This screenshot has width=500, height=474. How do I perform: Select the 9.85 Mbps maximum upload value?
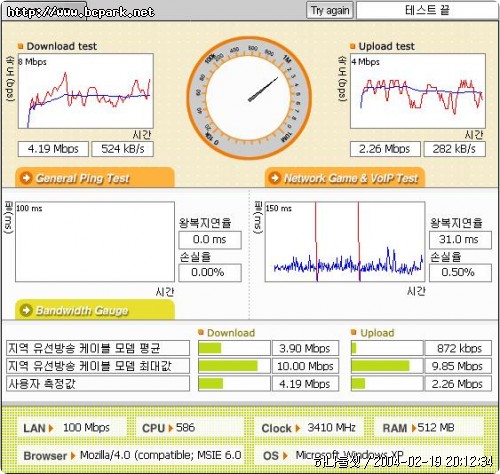(458, 366)
